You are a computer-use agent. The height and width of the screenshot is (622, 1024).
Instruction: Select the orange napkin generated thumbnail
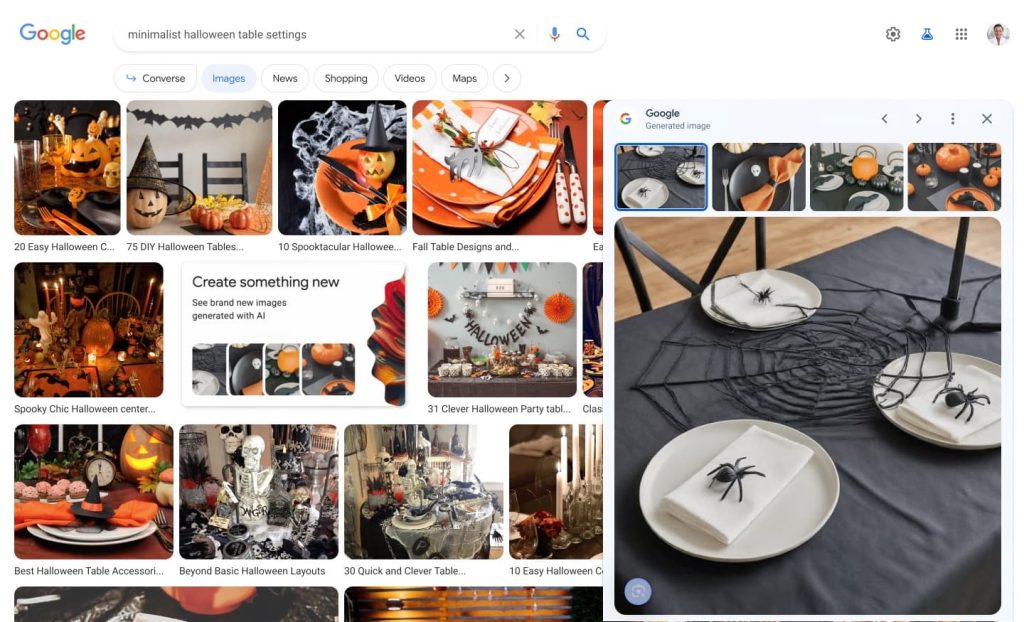pyautogui.click(x=759, y=177)
